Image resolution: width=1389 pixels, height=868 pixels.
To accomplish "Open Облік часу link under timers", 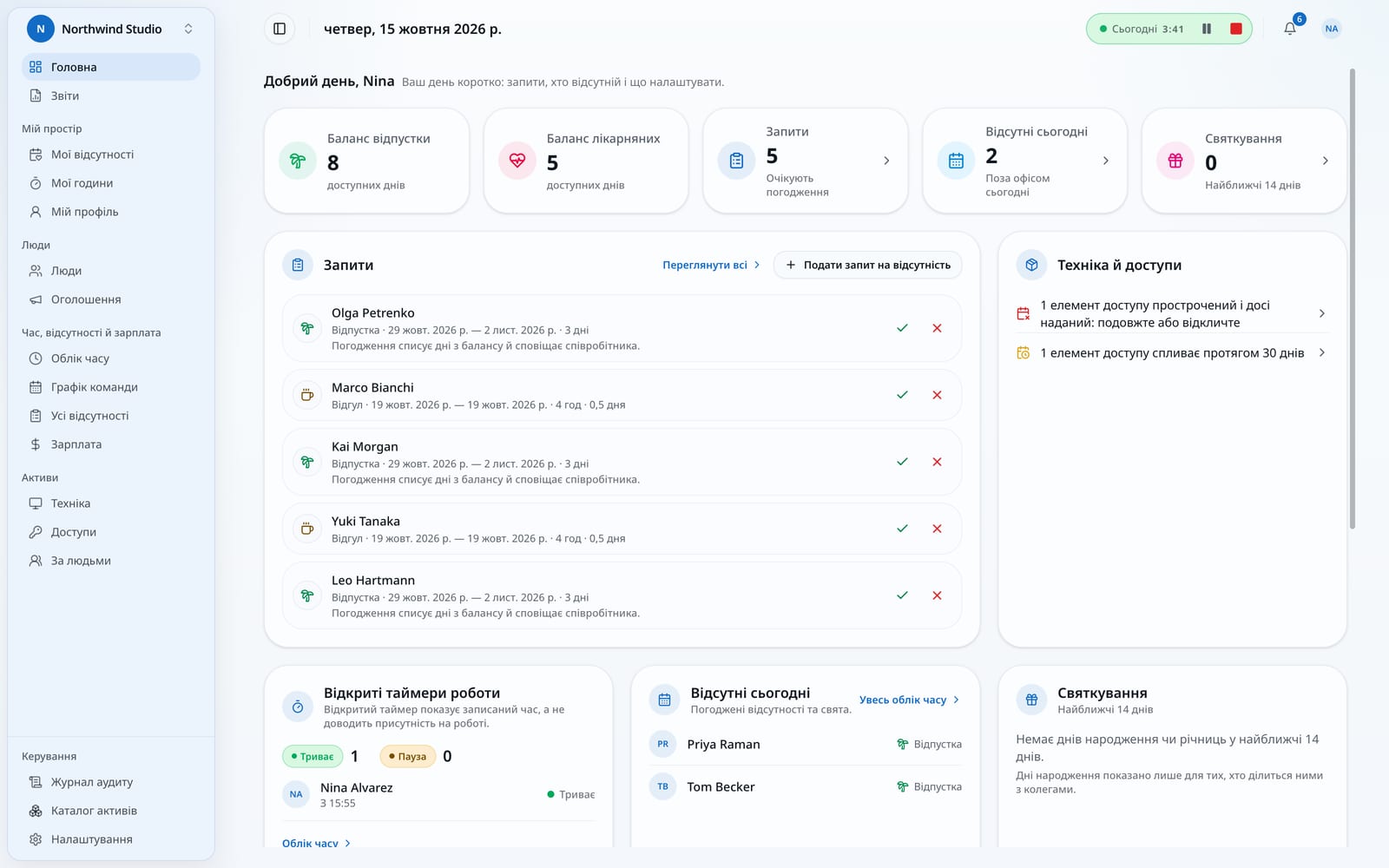I will point(316,842).
